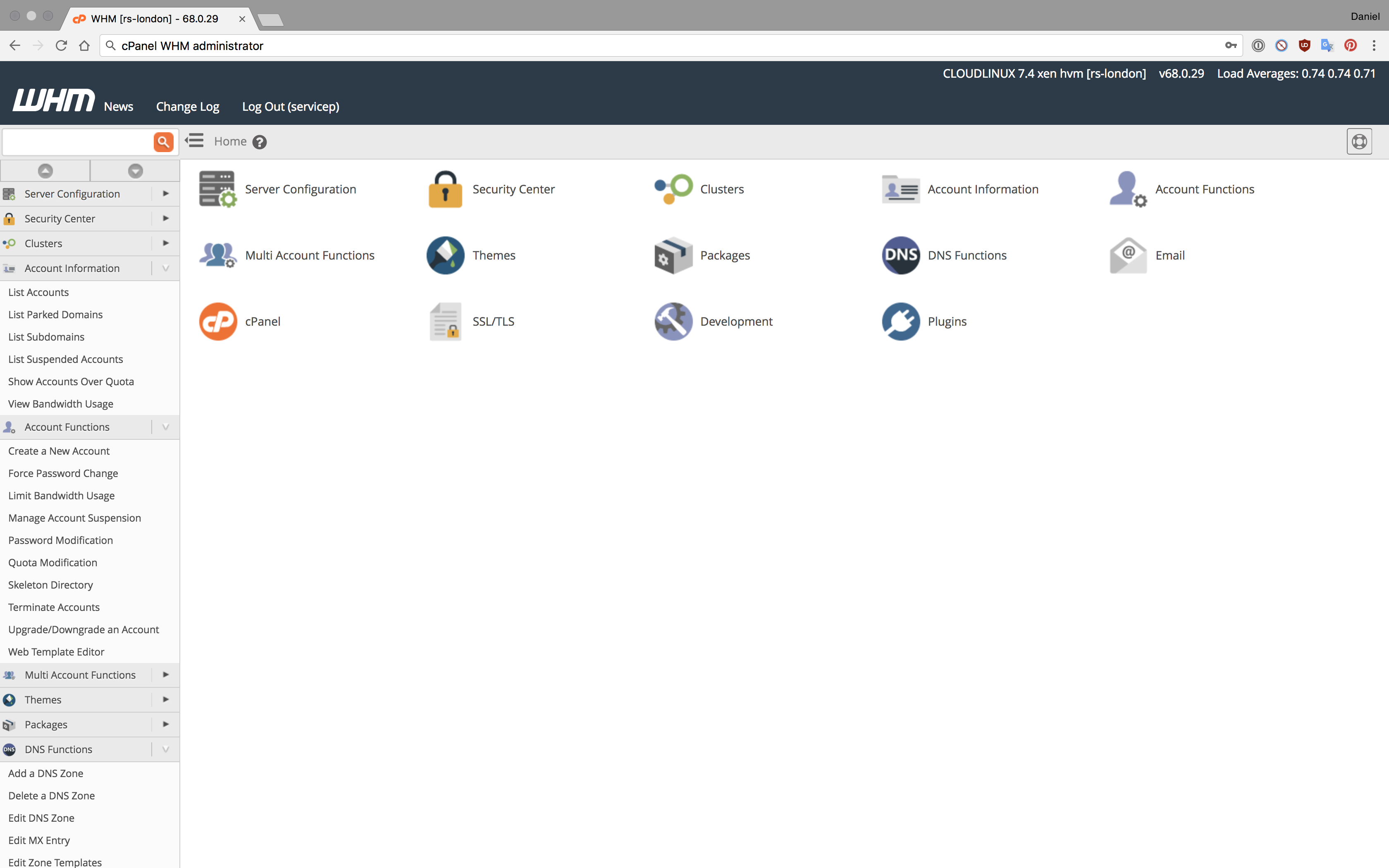Go to browser home page button
Viewport: 1389px width, 868px height.
point(84,45)
